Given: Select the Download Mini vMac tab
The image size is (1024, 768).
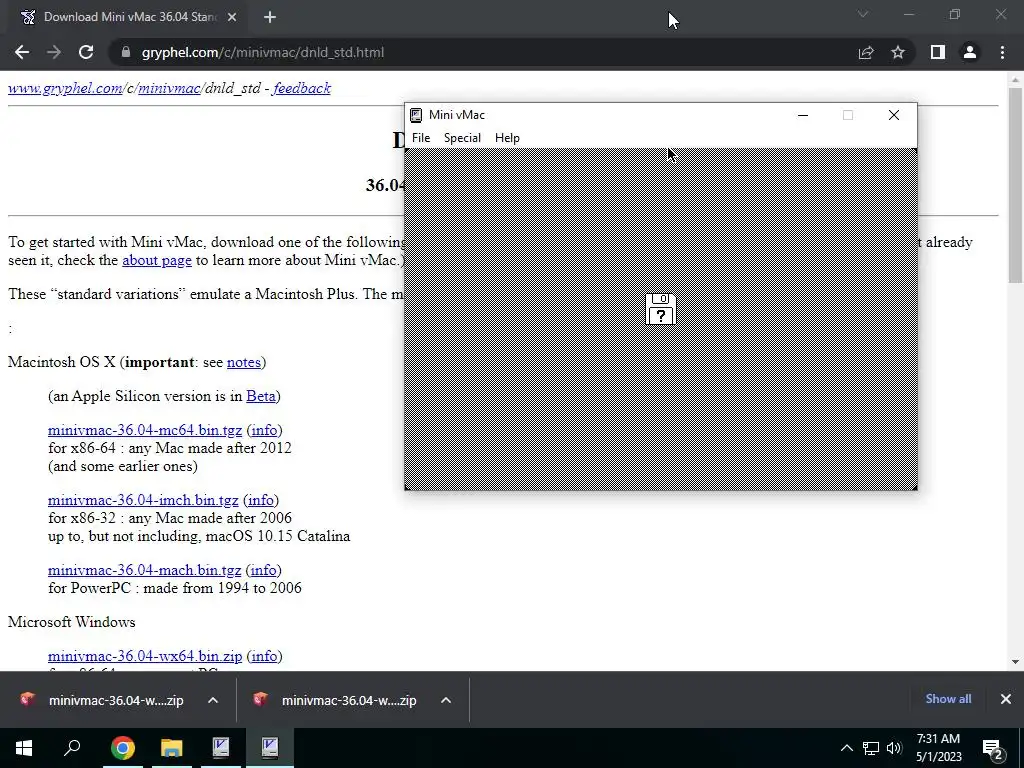Looking at the screenshot, I should [127, 17].
